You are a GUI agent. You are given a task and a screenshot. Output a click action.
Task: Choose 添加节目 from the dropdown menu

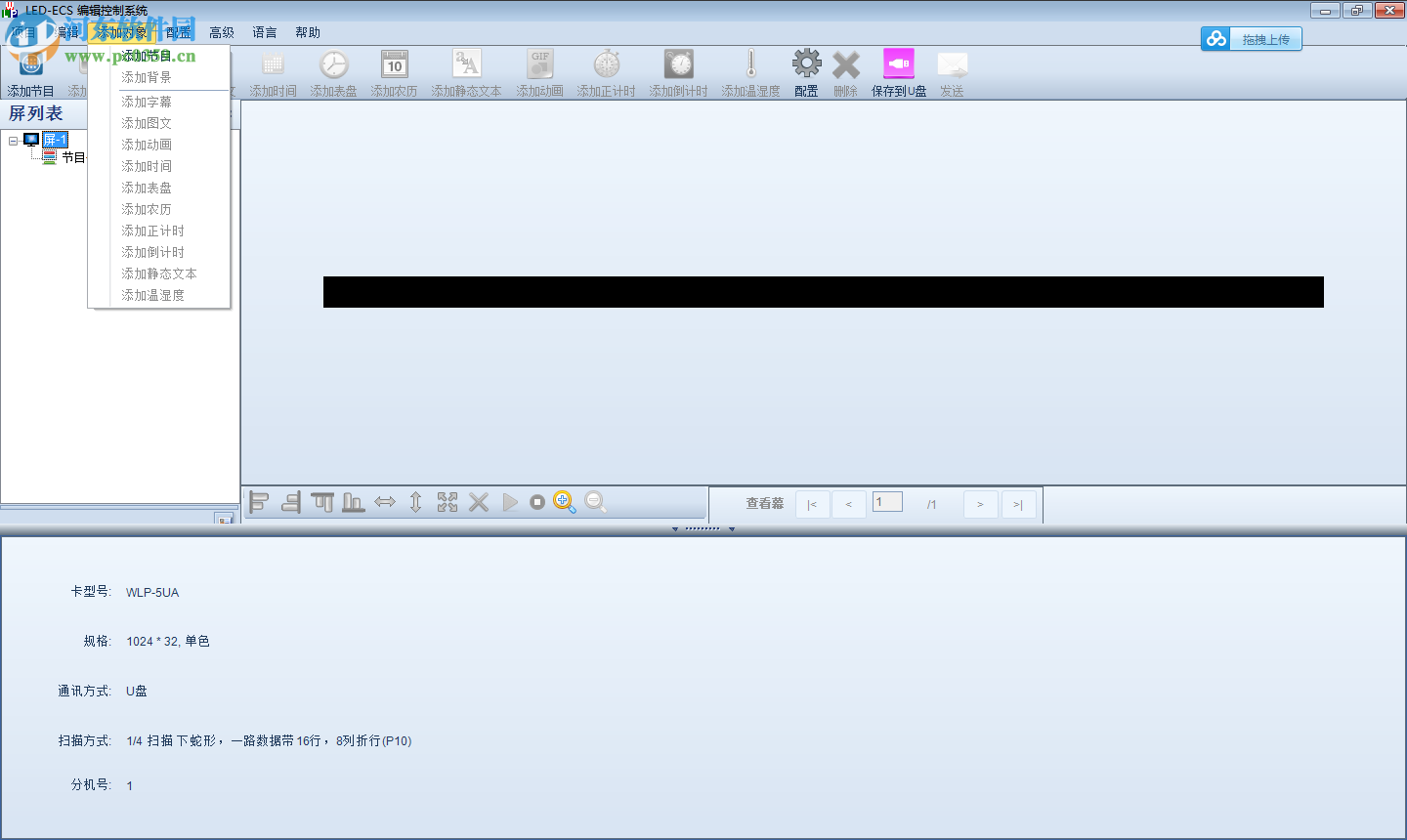[x=159, y=56]
